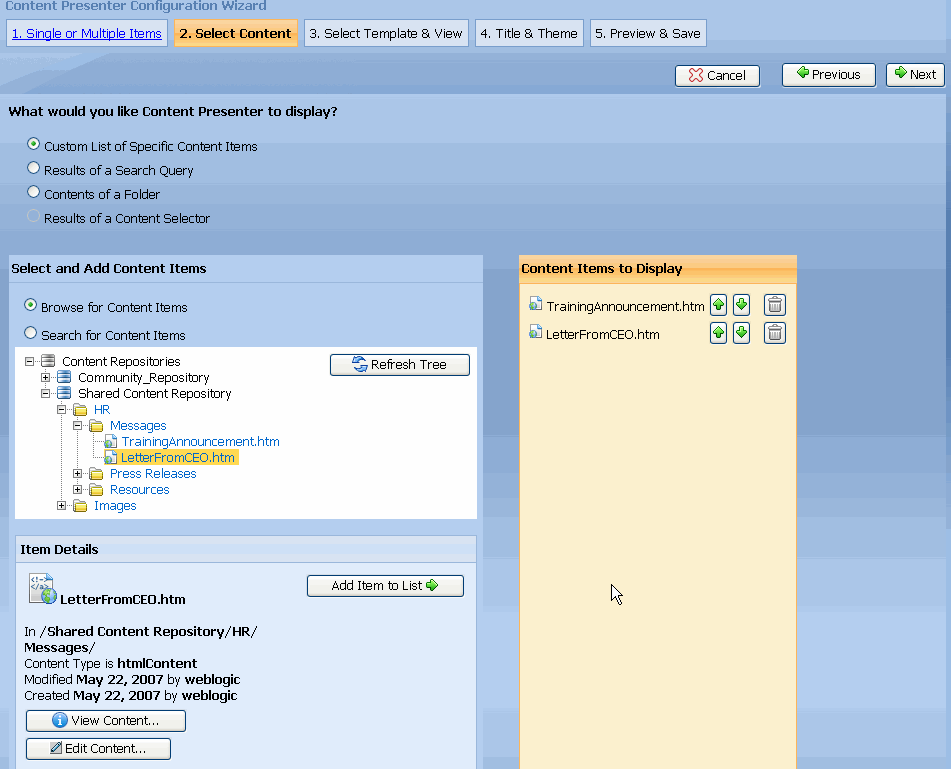Screen dimensions: 951x769
Task: Collapse the Messages folder
Action: (x=77, y=426)
